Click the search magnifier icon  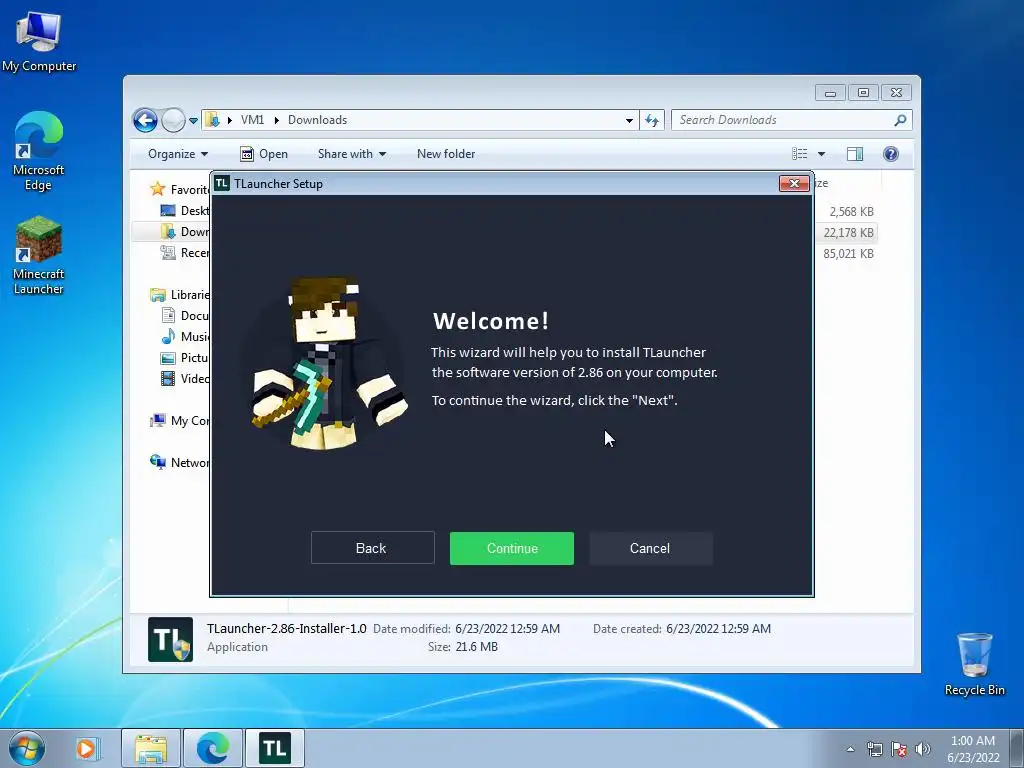(901, 120)
